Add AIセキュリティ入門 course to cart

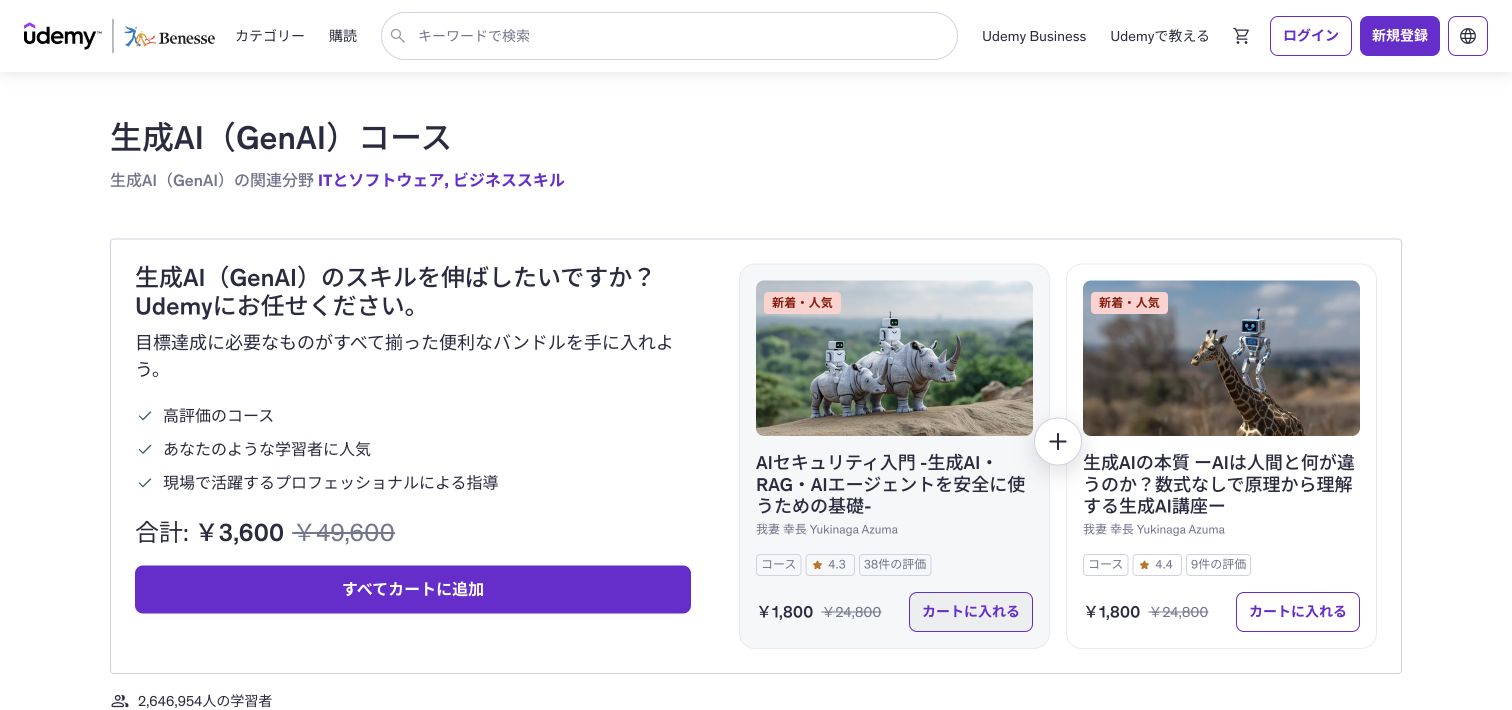click(x=970, y=612)
